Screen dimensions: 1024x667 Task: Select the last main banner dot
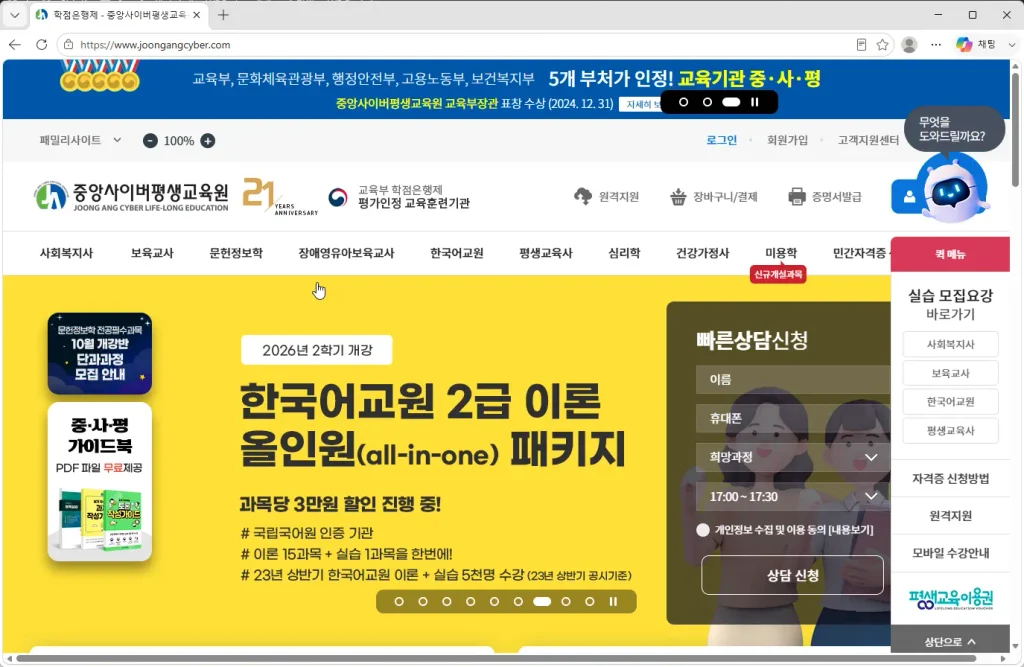[590, 602]
